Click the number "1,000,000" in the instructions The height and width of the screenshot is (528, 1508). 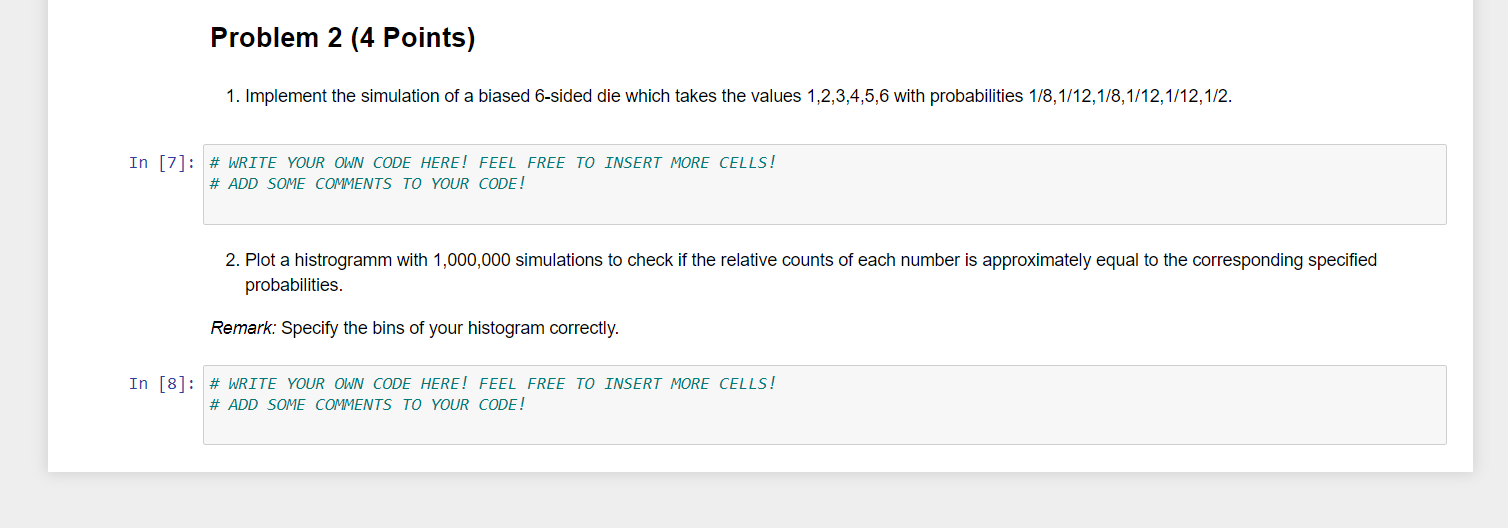click(472, 260)
